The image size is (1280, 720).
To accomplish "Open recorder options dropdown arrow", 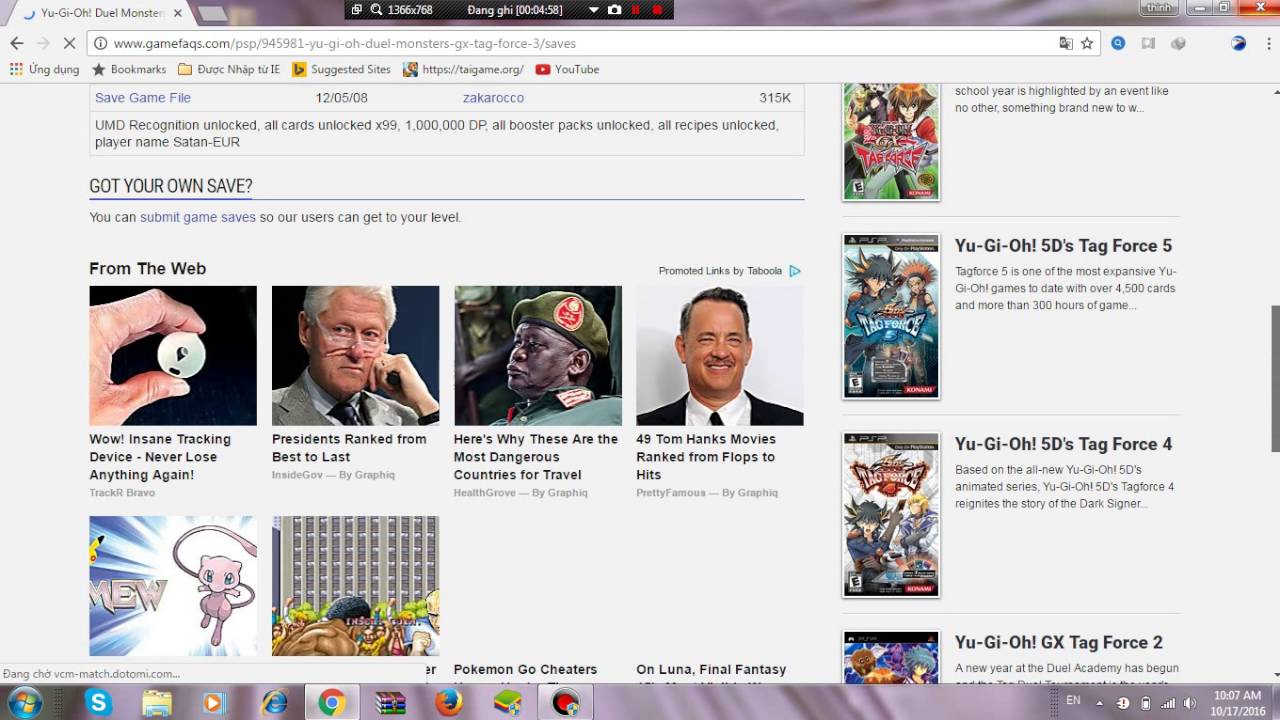I will tap(593, 9).
